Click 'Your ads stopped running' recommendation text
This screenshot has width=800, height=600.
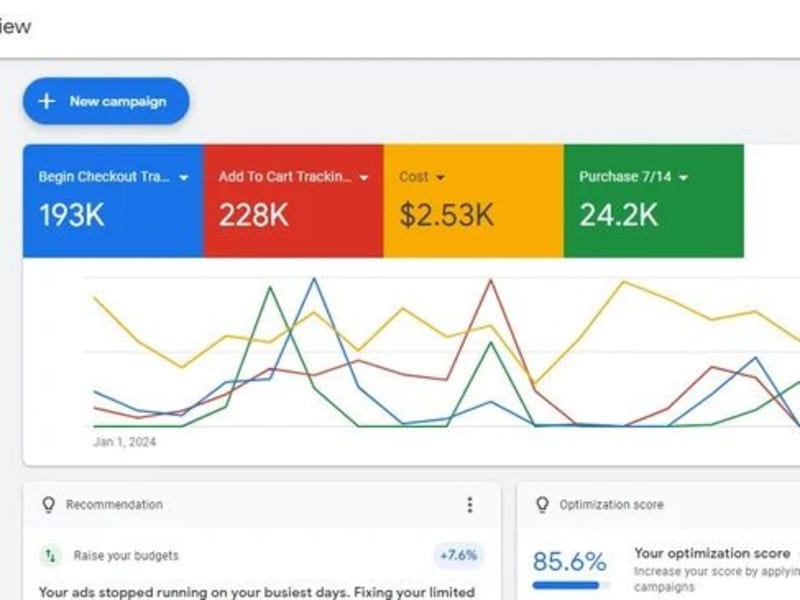257,592
